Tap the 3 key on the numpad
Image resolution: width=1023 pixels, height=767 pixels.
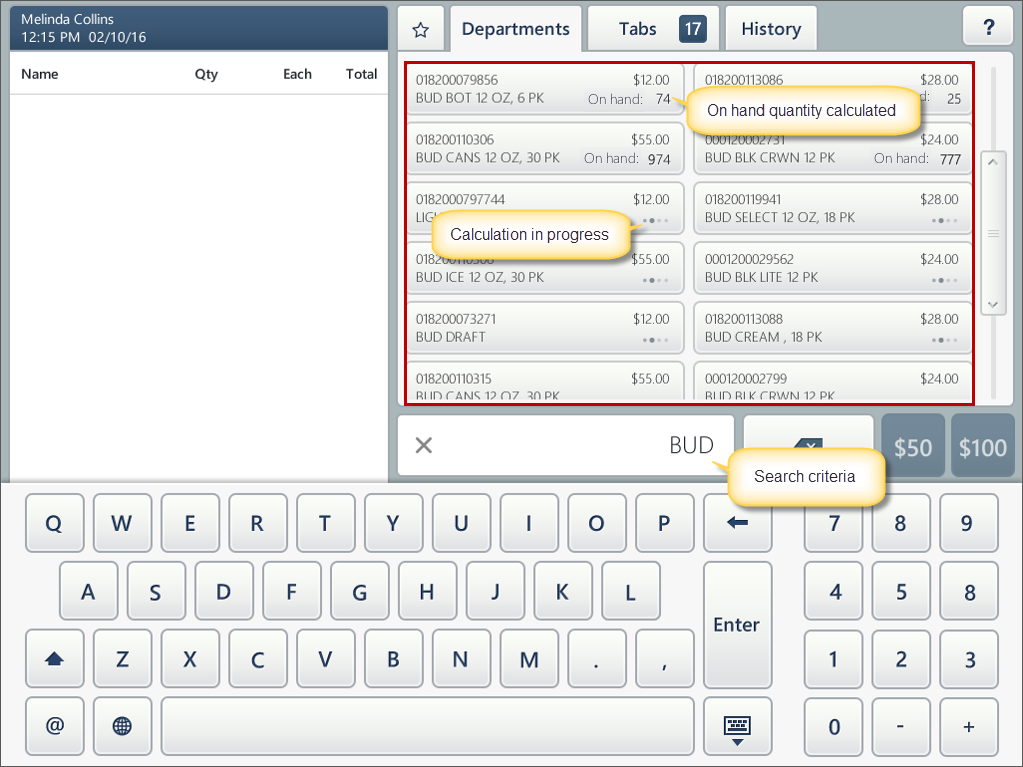tap(969, 659)
